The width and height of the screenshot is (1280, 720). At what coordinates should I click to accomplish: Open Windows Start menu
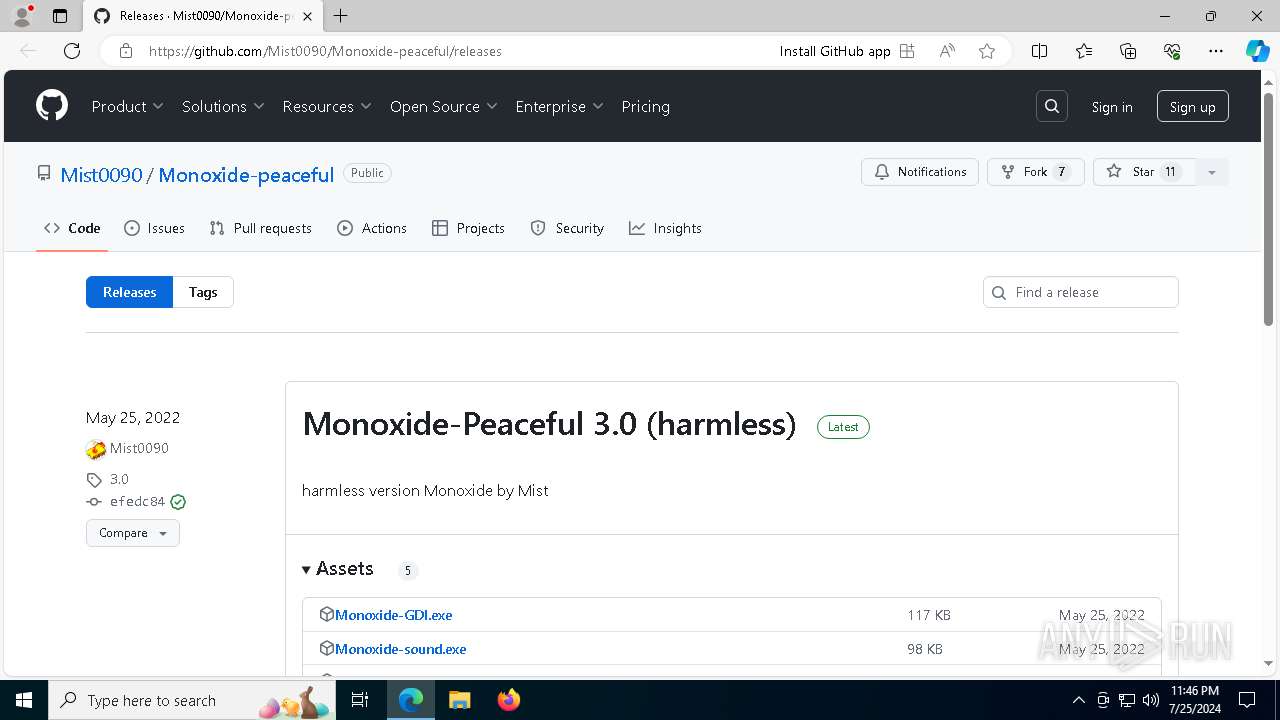24,700
